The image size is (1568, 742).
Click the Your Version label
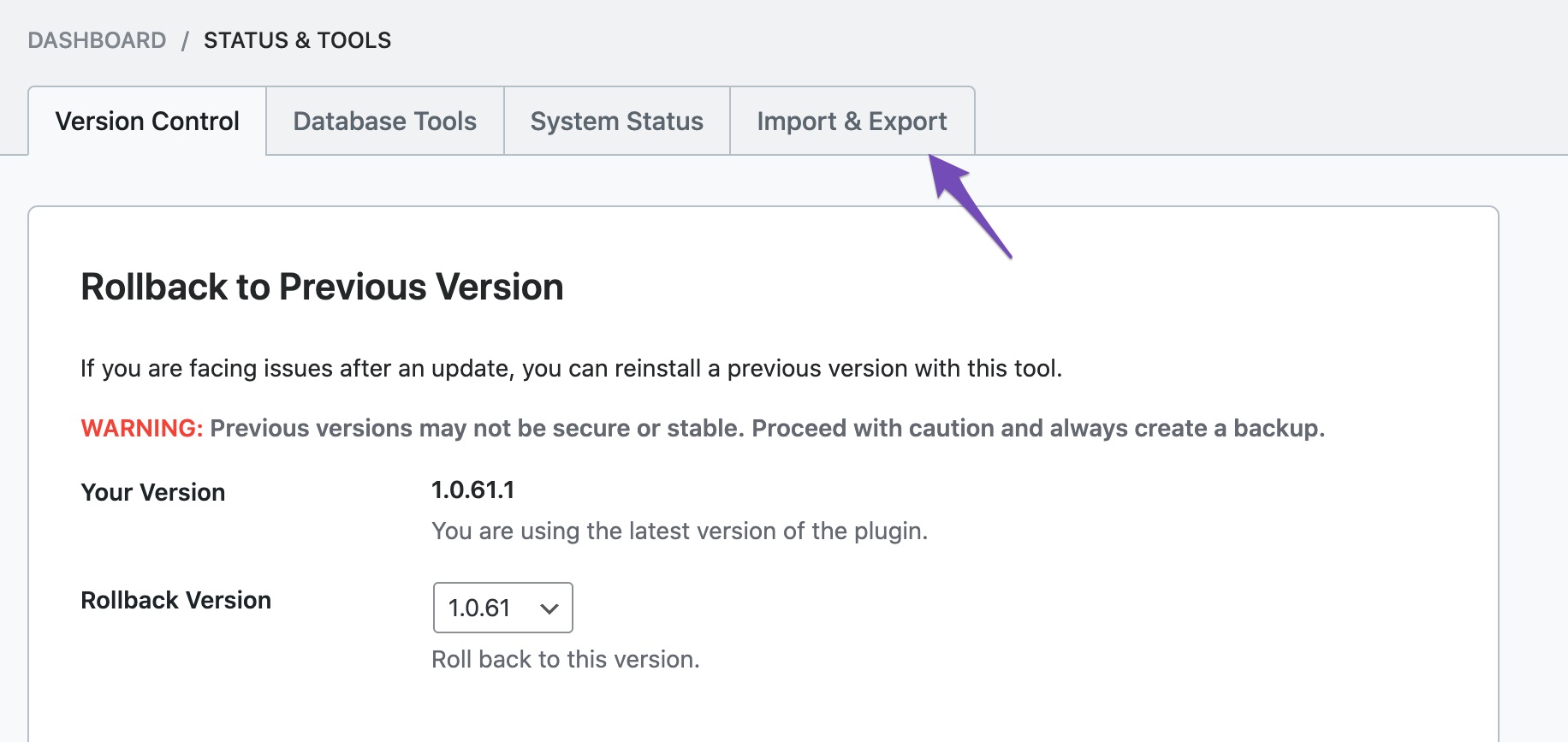click(x=153, y=492)
